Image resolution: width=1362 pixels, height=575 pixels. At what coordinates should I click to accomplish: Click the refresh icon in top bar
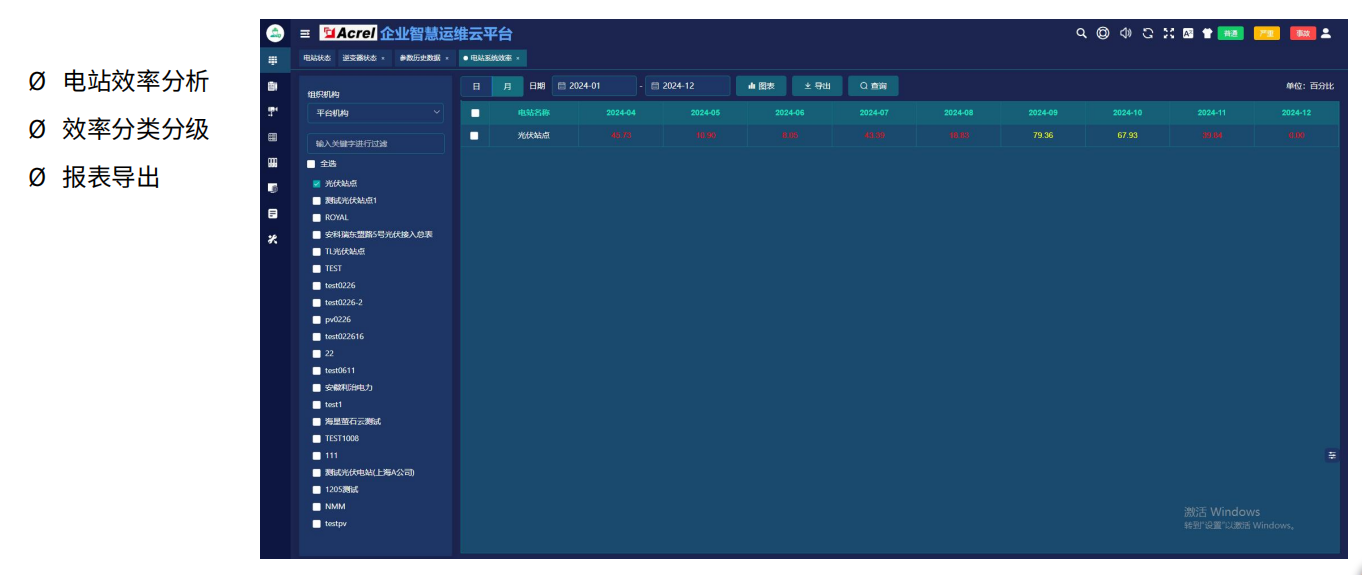tap(1147, 33)
